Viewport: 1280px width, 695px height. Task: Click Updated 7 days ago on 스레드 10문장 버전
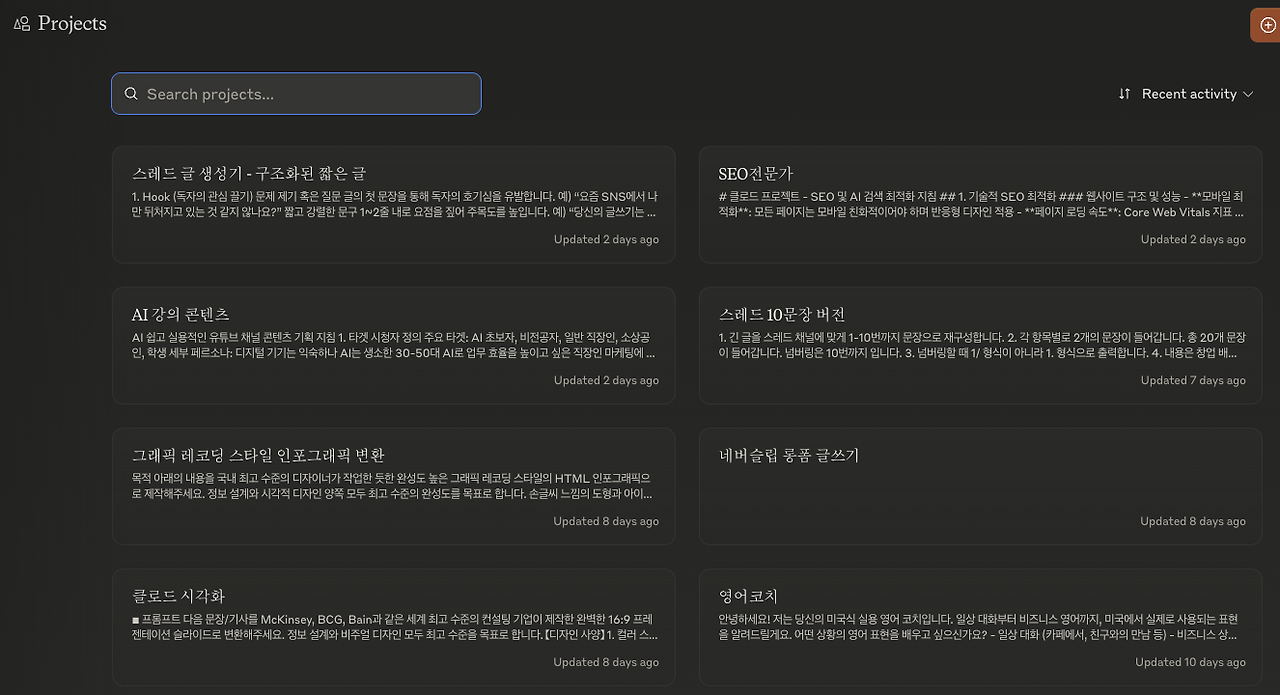[x=1193, y=380]
